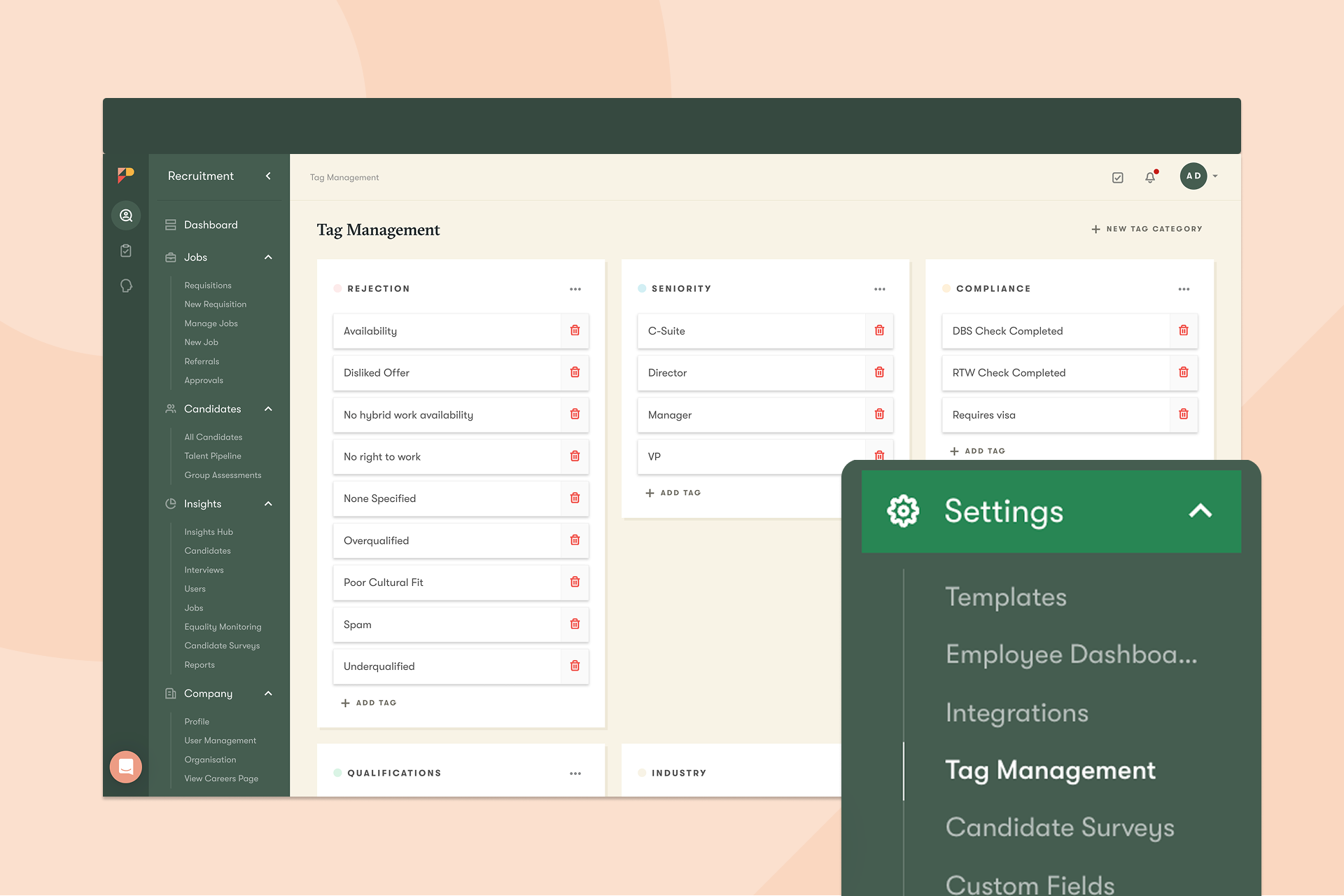Image resolution: width=1344 pixels, height=896 pixels.
Task: Delete the Availability rejection tag
Action: click(575, 330)
